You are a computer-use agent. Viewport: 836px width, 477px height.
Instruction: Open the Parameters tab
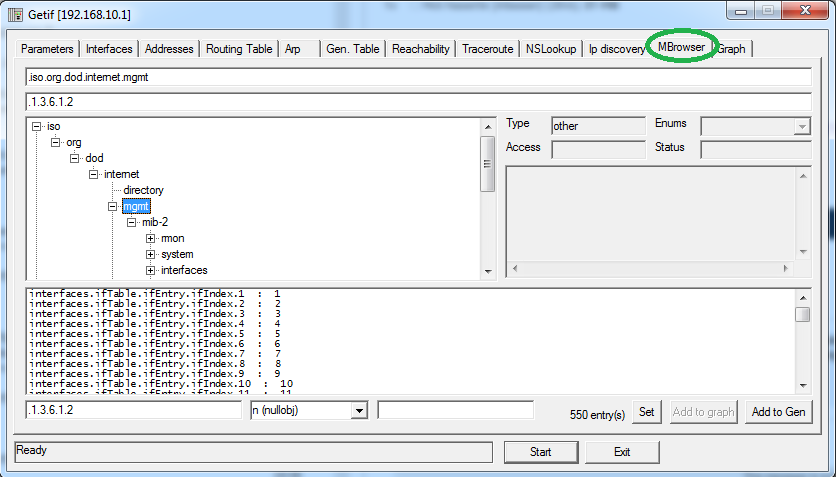(x=47, y=49)
